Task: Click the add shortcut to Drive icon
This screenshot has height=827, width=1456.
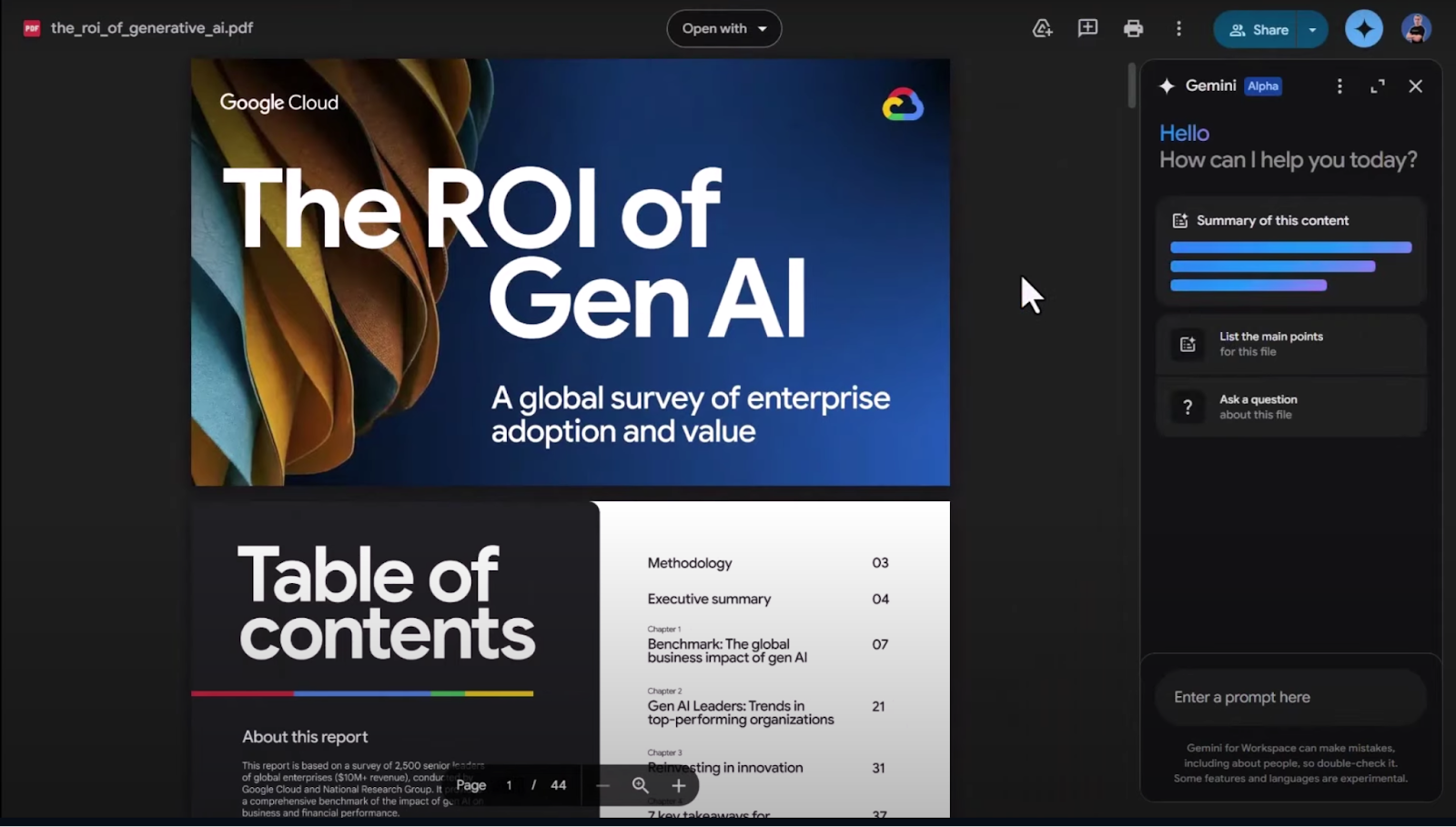Action: coord(1042,28)
